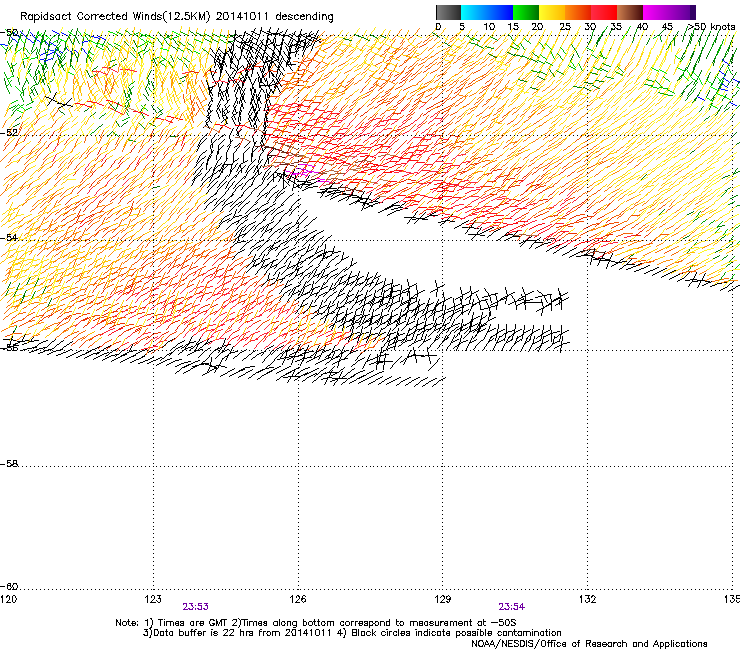
Task: Click the purple 23:53 time label
Action: (195, 607)
